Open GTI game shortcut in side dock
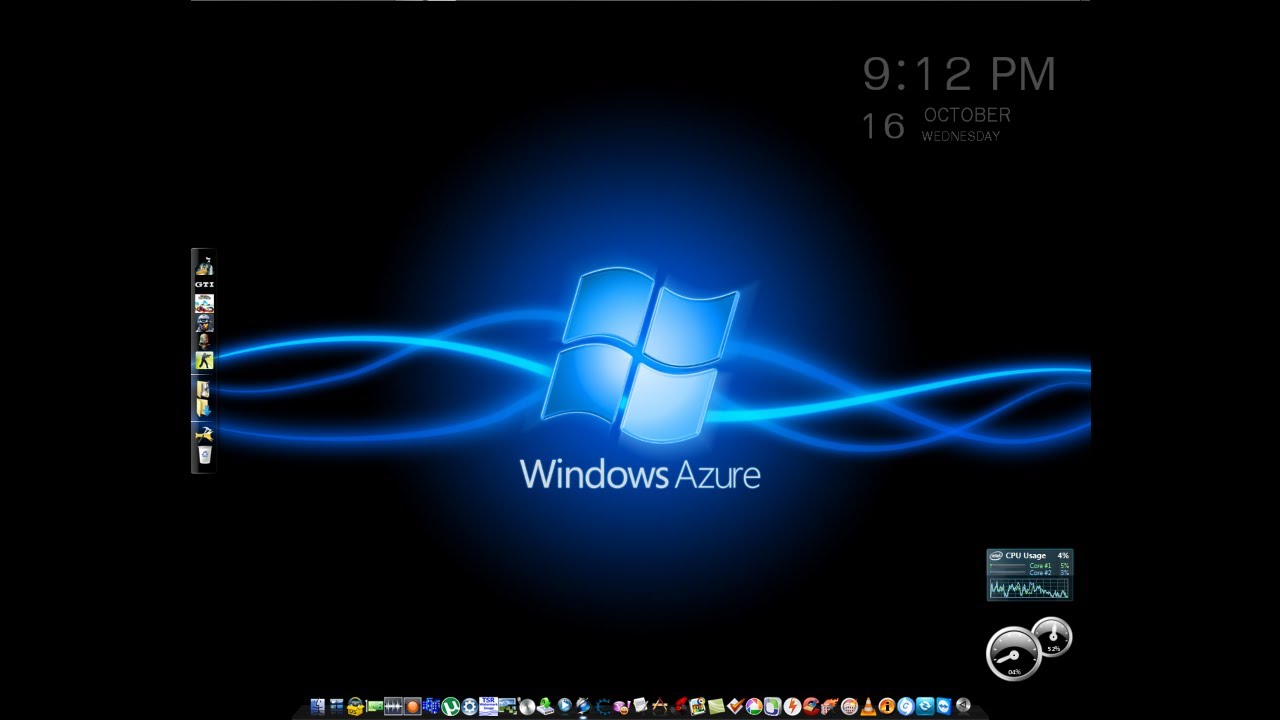This screenshot has width=1280, height=720. [x=204, y=285]
